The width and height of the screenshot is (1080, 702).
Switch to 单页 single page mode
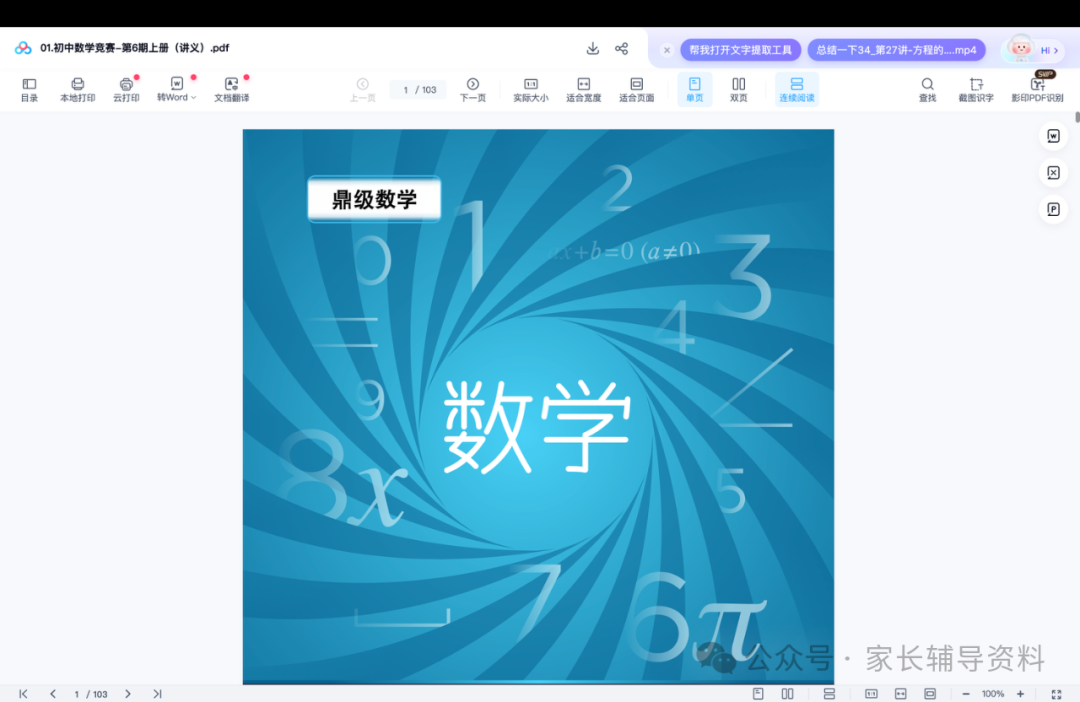694,90
